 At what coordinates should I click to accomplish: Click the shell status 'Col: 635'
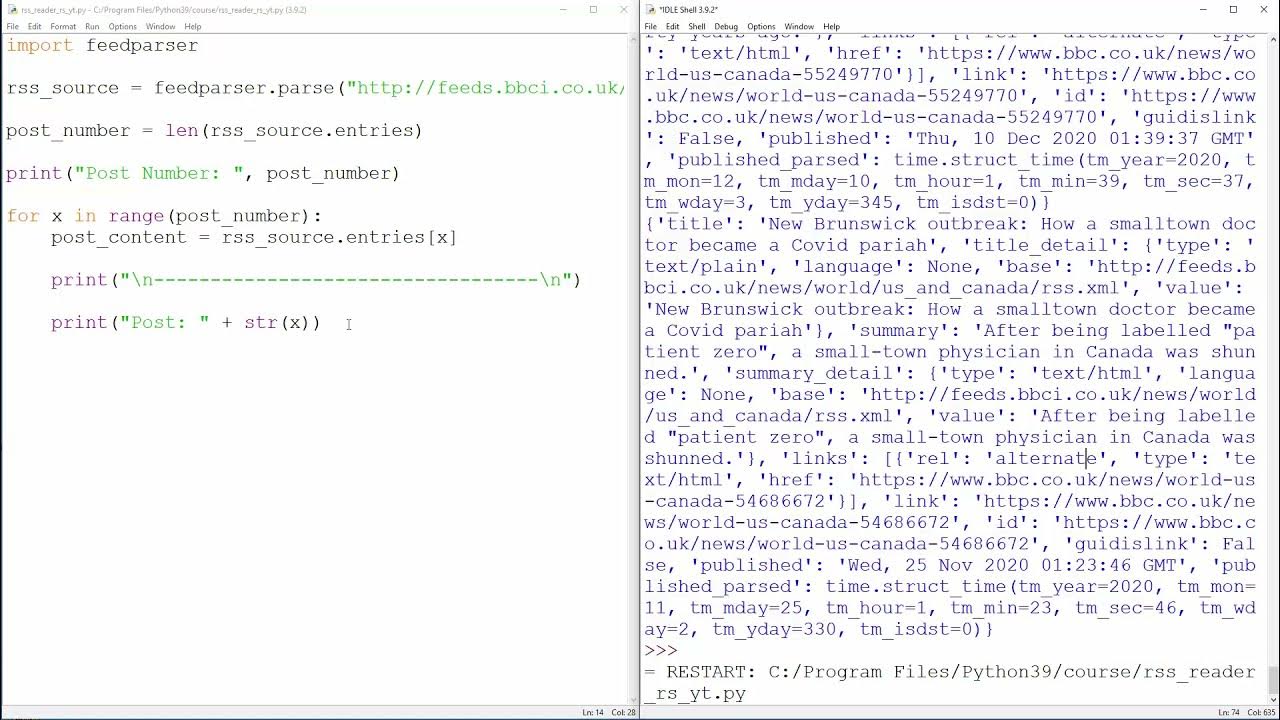[x=1261, y=712]
